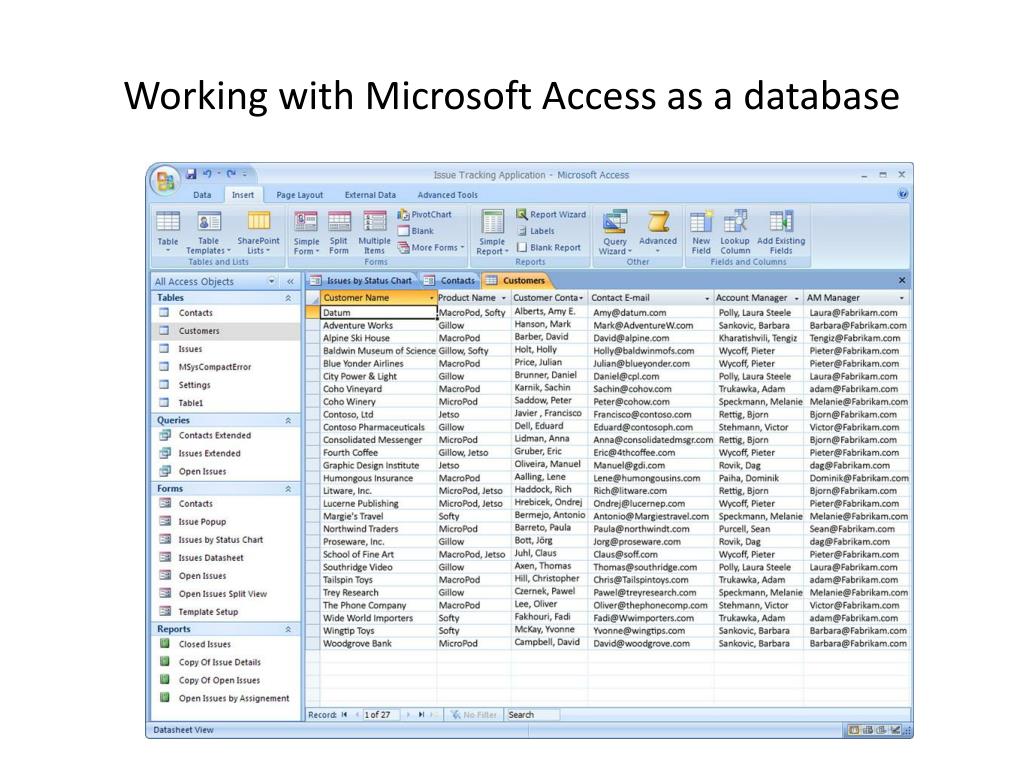Switch to the Page Layout ribbon tab
Screen dimensions: 1024x768
pos(299,195)
